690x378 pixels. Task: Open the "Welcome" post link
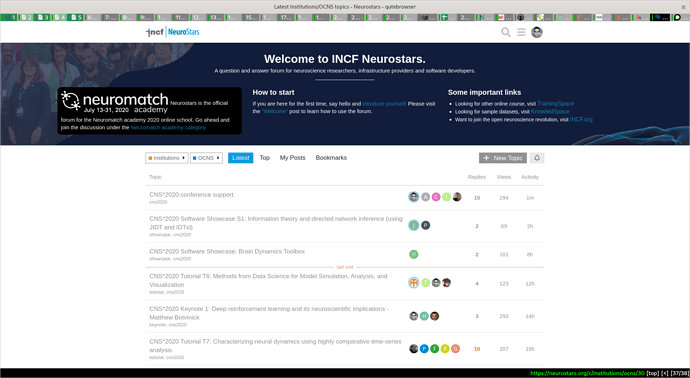pyautogui.click(x=275, y=111)
